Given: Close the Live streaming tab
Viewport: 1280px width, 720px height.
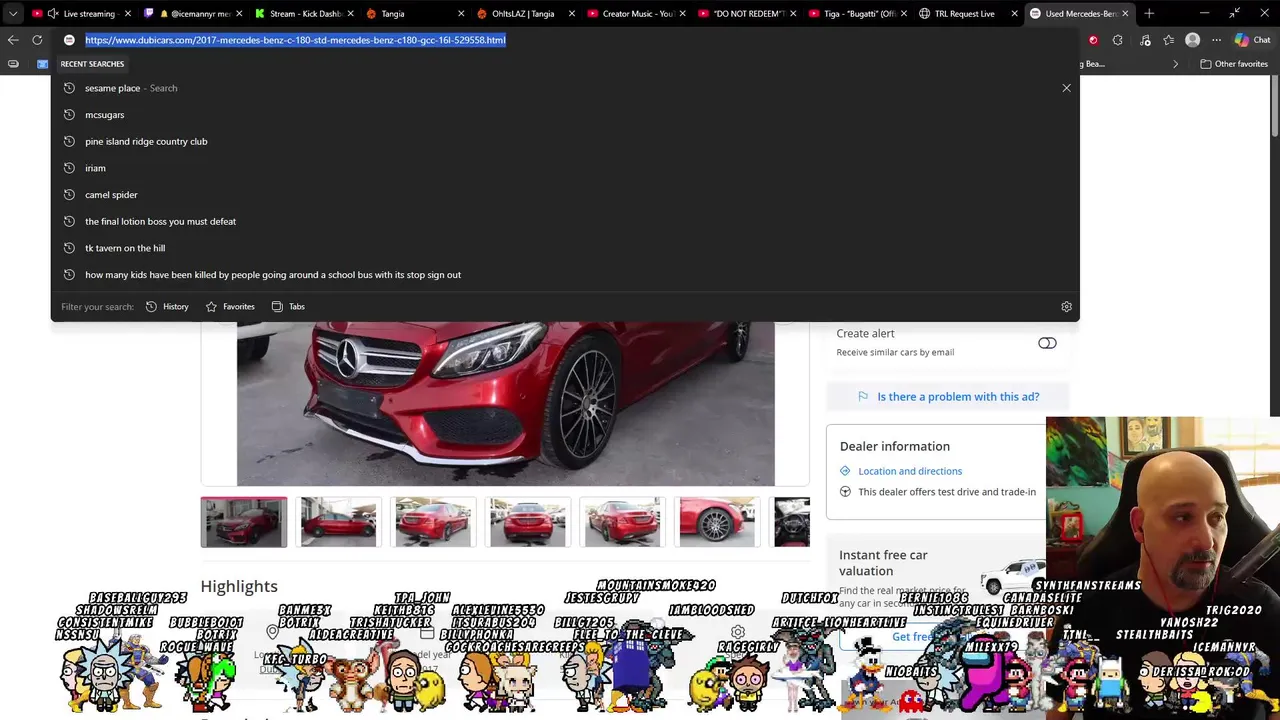Looking at the screenshot, I should point(128,14).
